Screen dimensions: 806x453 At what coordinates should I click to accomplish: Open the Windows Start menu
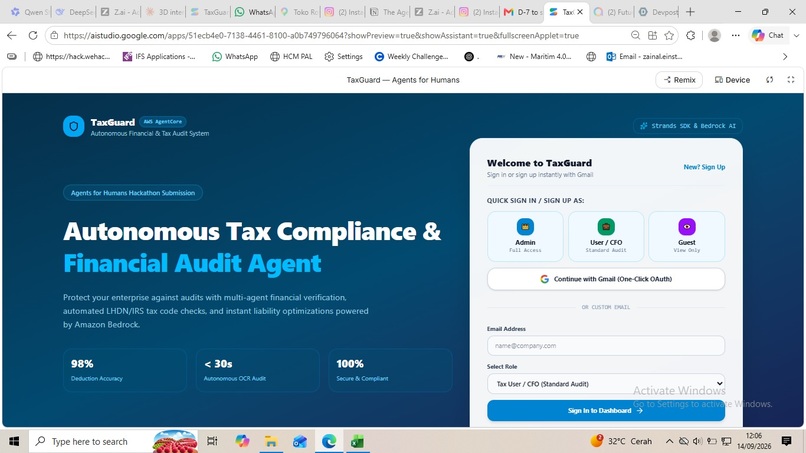pos(14,441)
